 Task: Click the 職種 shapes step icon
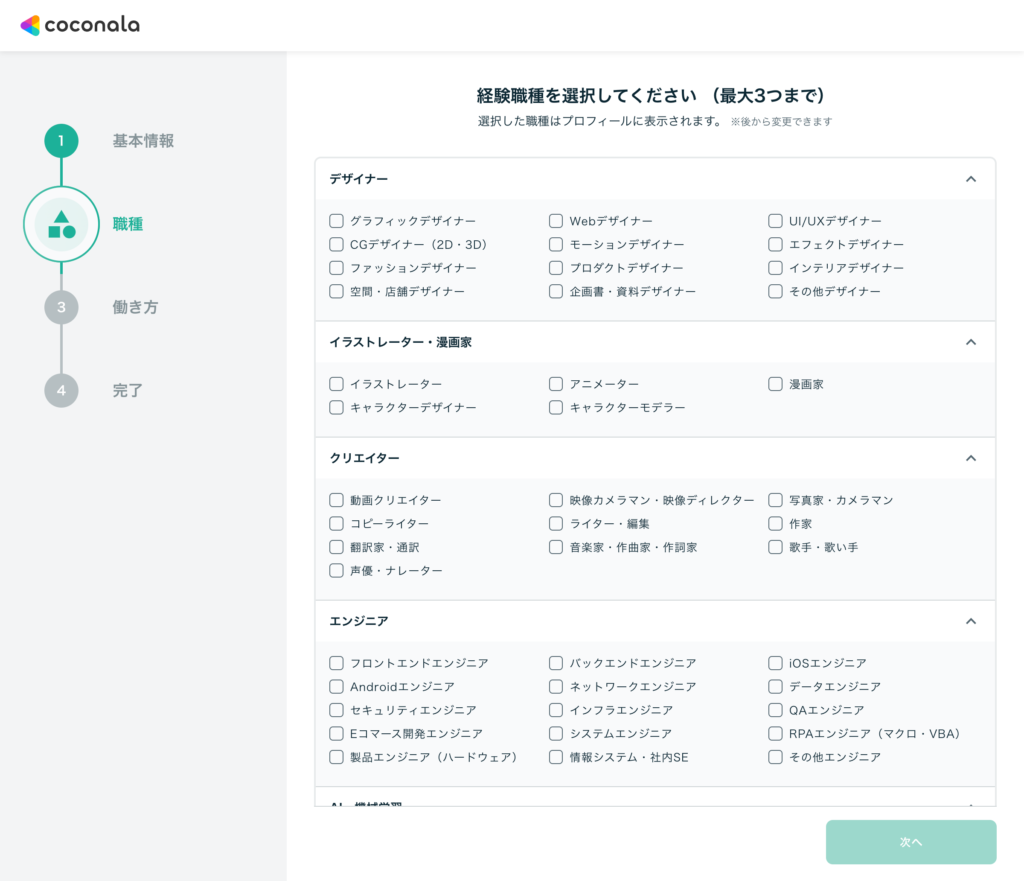61,224
